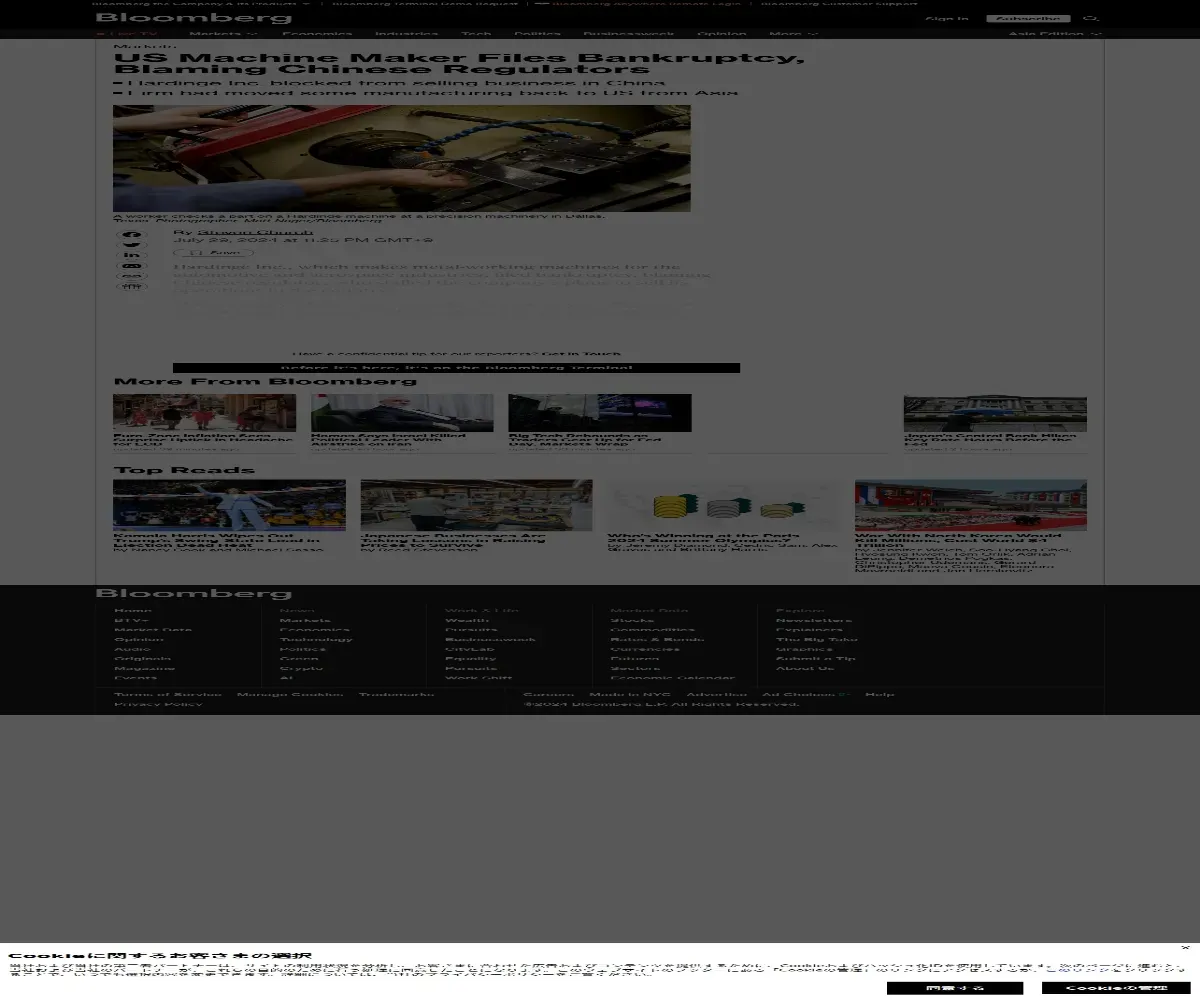Open the author name link in byline
This screenshot has height=1000, width=1200.
(256, 232)
